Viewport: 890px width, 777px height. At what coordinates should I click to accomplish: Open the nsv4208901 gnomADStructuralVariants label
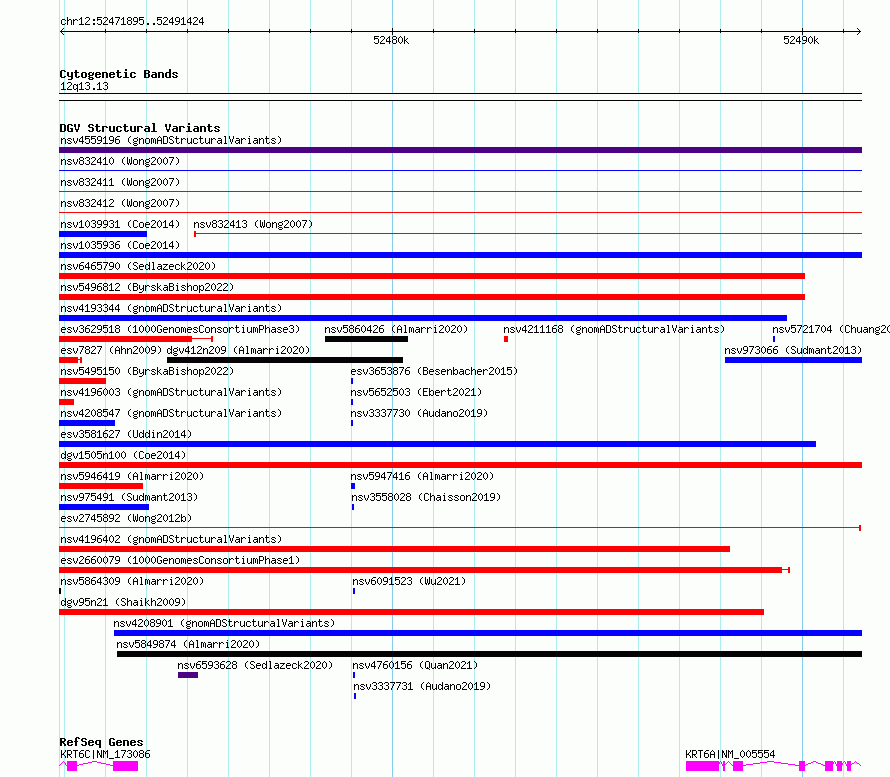coord(224,623)
